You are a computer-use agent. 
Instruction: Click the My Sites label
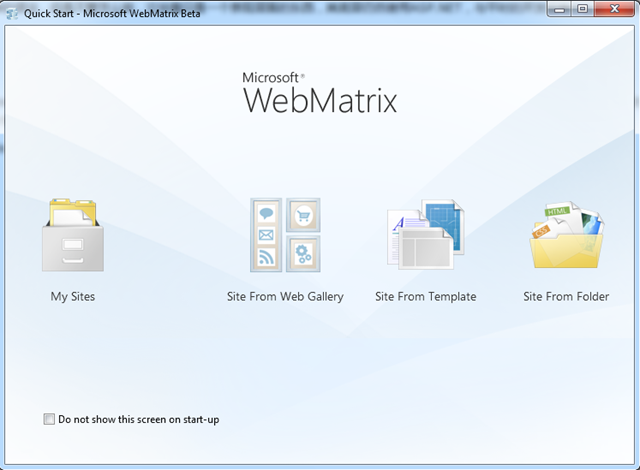pyautogui.click(x=73, y=297)
